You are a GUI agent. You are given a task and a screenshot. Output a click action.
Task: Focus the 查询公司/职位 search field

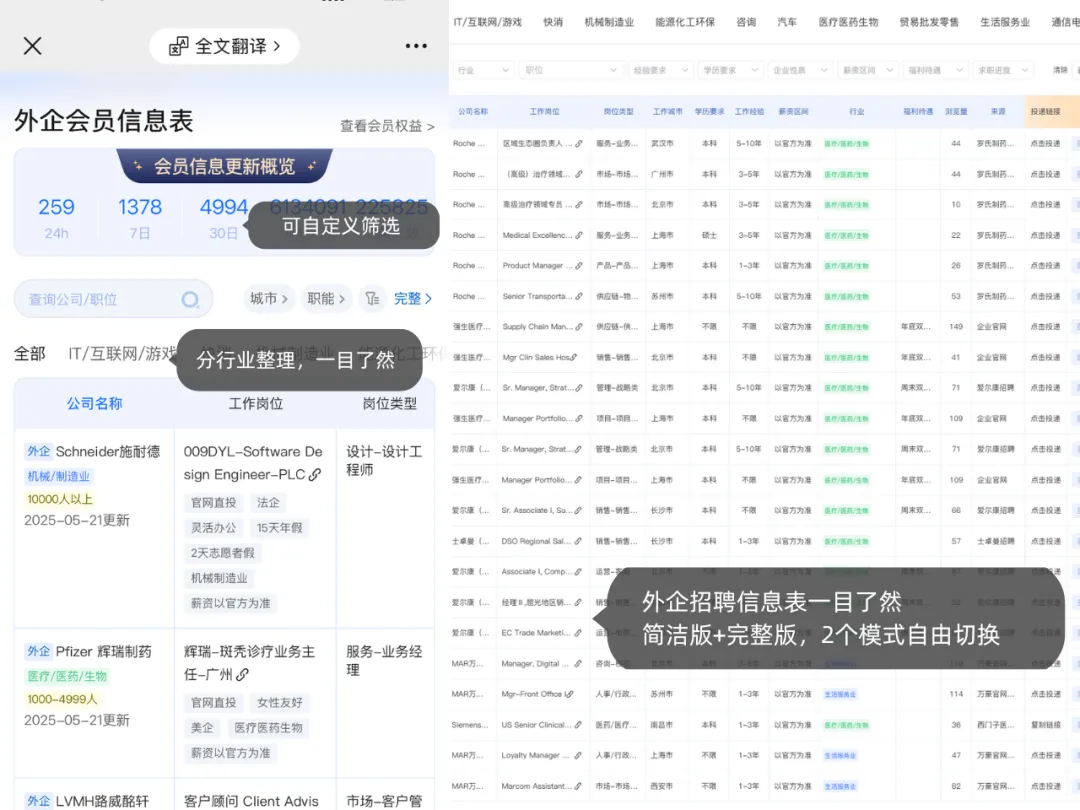click(114, 299)
